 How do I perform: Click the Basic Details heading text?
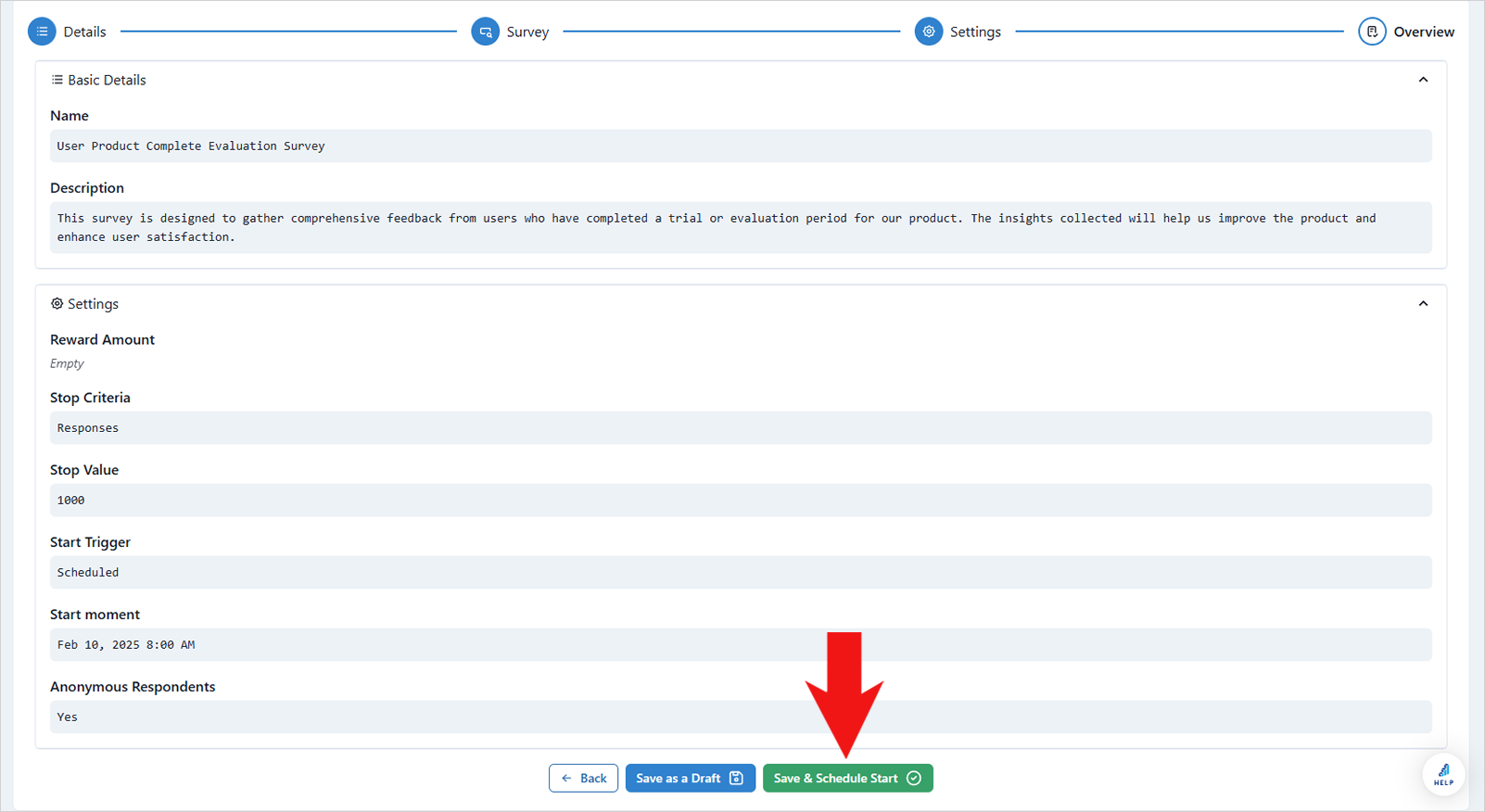107,80
